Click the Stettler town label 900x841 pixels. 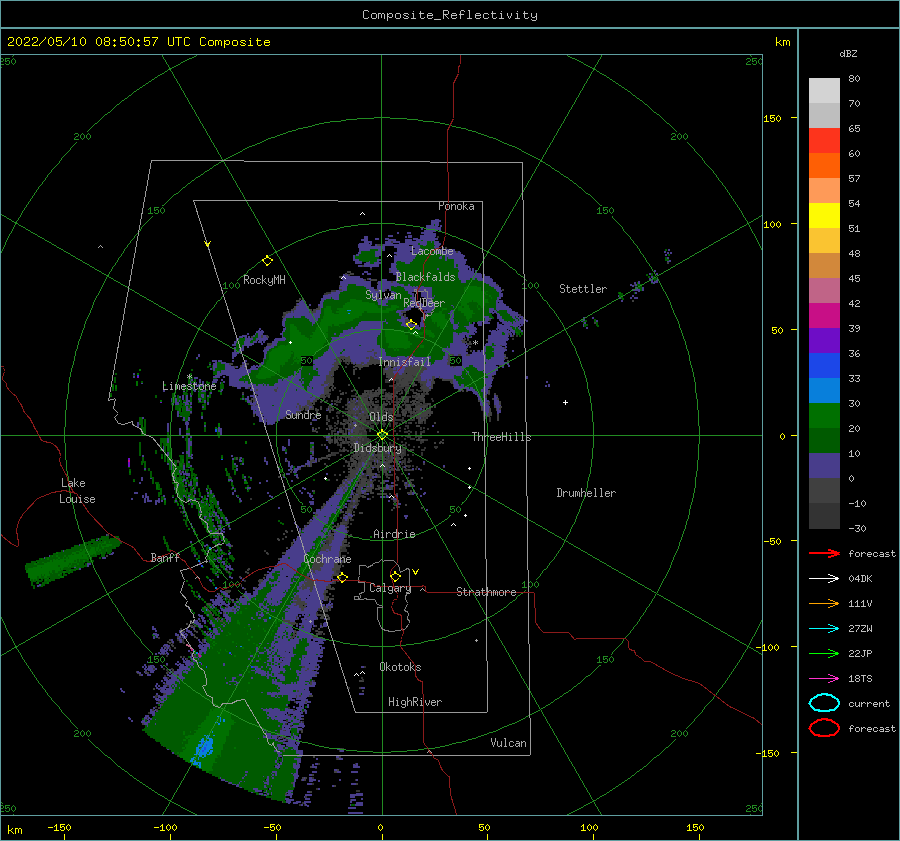[583, 289]
